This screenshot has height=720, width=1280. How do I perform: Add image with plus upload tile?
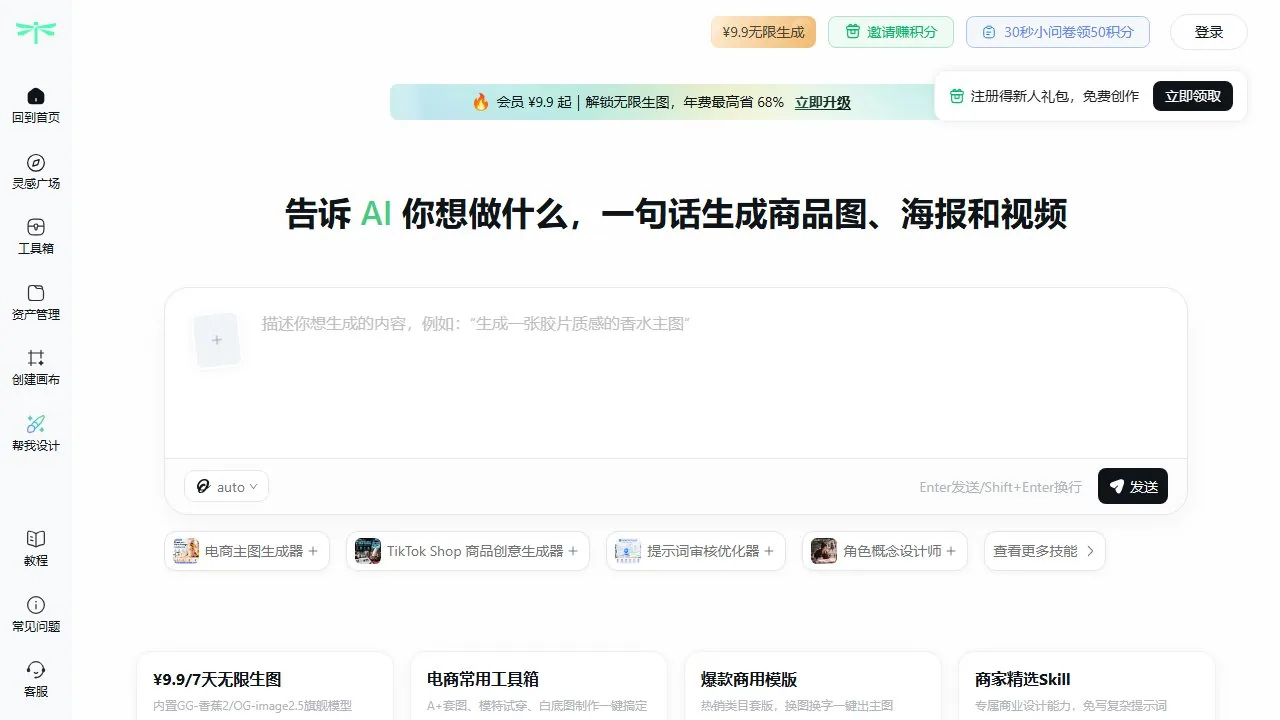(x=217, y=340)
